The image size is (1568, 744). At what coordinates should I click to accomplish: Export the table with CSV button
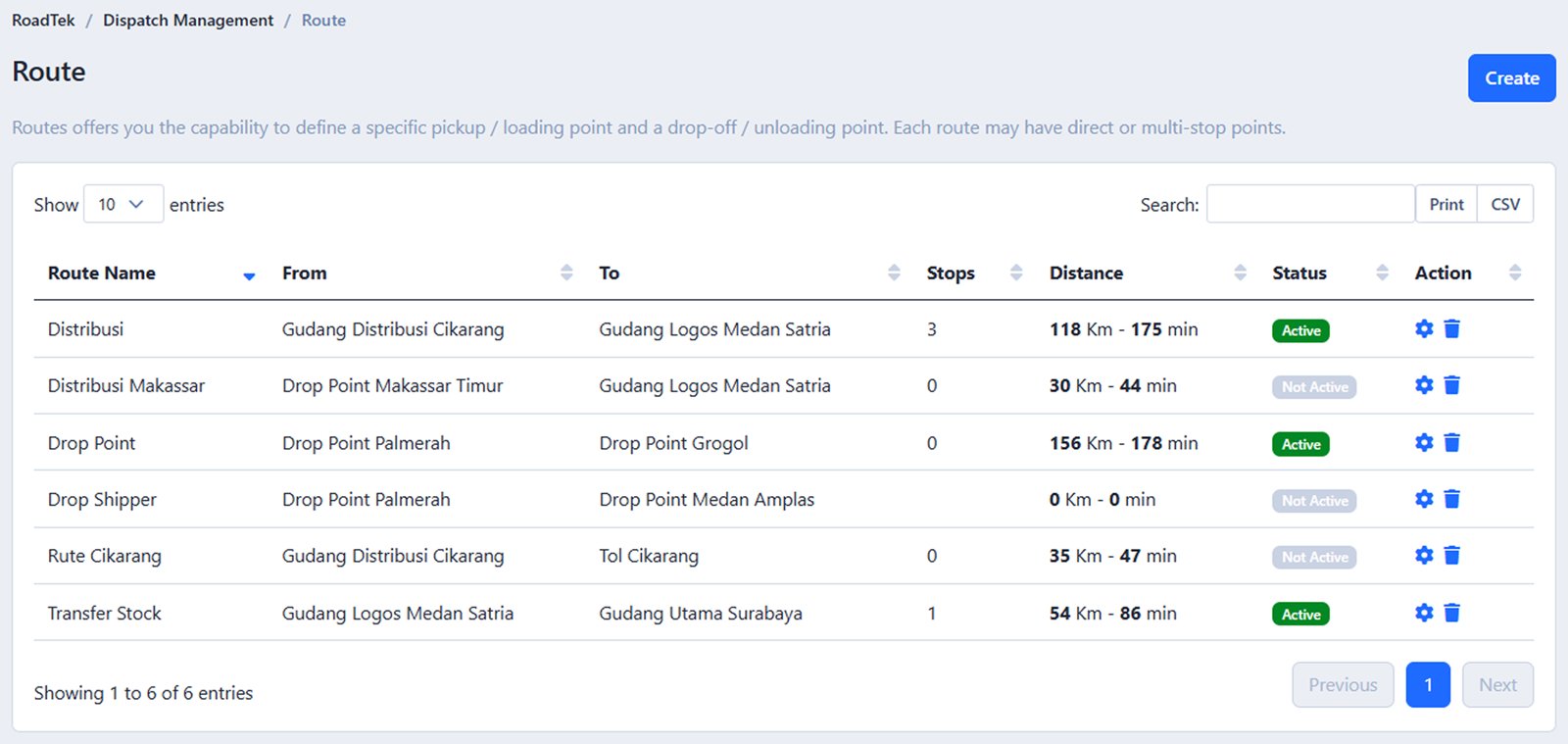coord(1505,204)
